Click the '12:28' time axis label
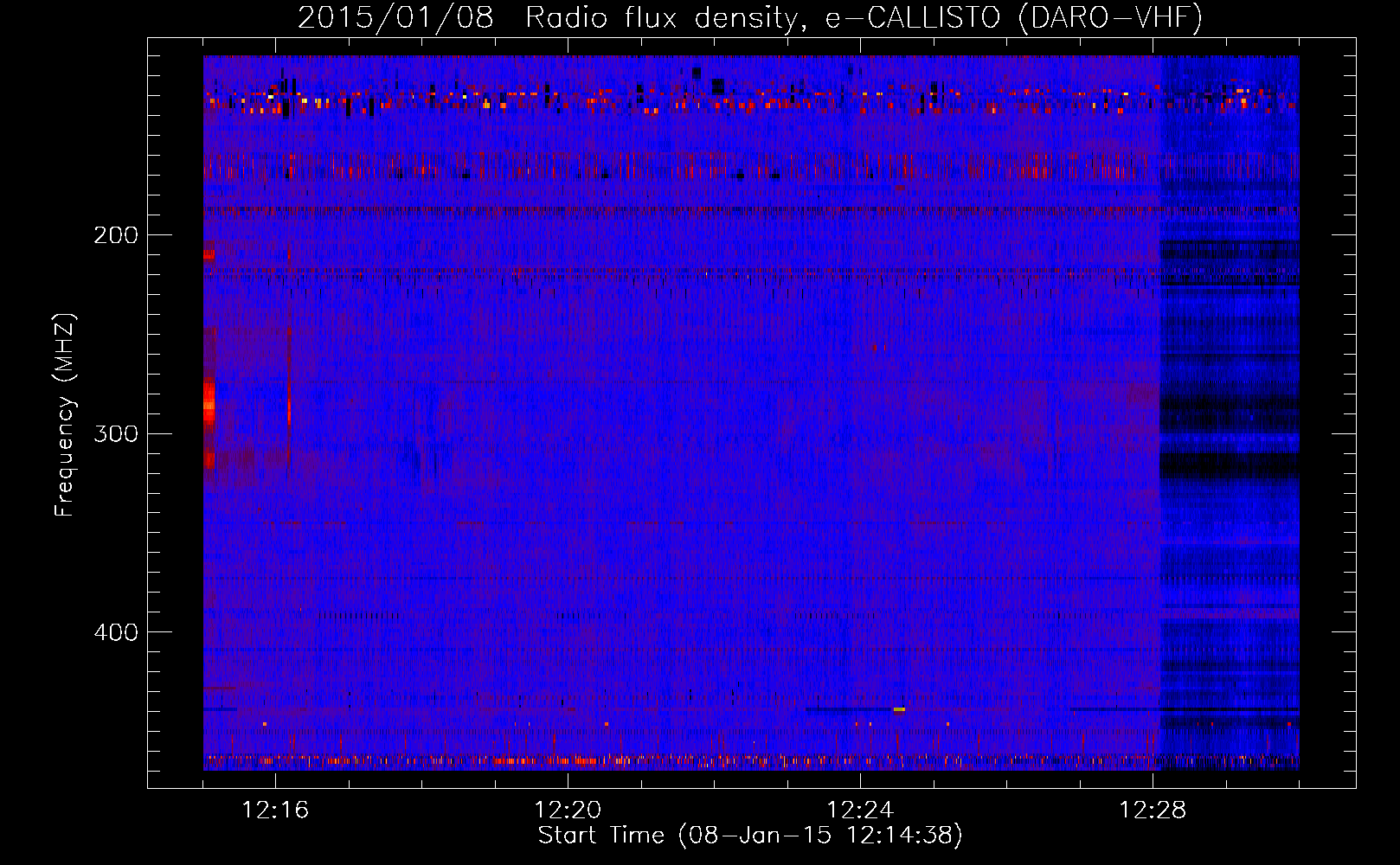This screenshot has height=865, width=1400. pyautogui.click(x=1153, y=811)
